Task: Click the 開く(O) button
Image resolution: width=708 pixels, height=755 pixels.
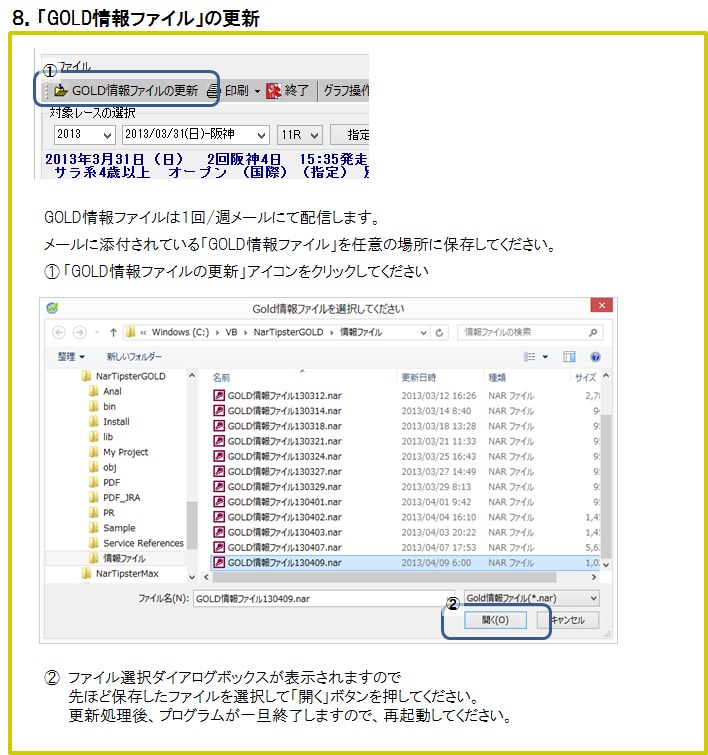Action: [495, 620]
